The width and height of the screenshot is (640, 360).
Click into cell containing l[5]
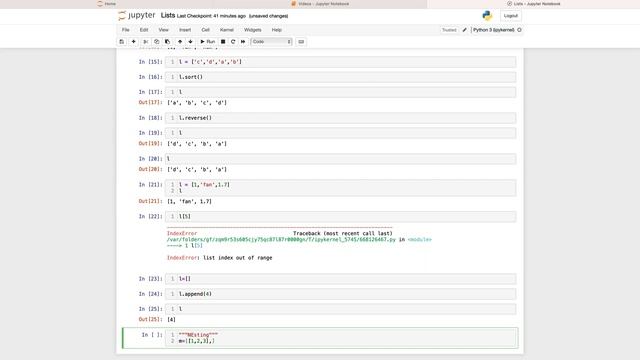[340, 216]
